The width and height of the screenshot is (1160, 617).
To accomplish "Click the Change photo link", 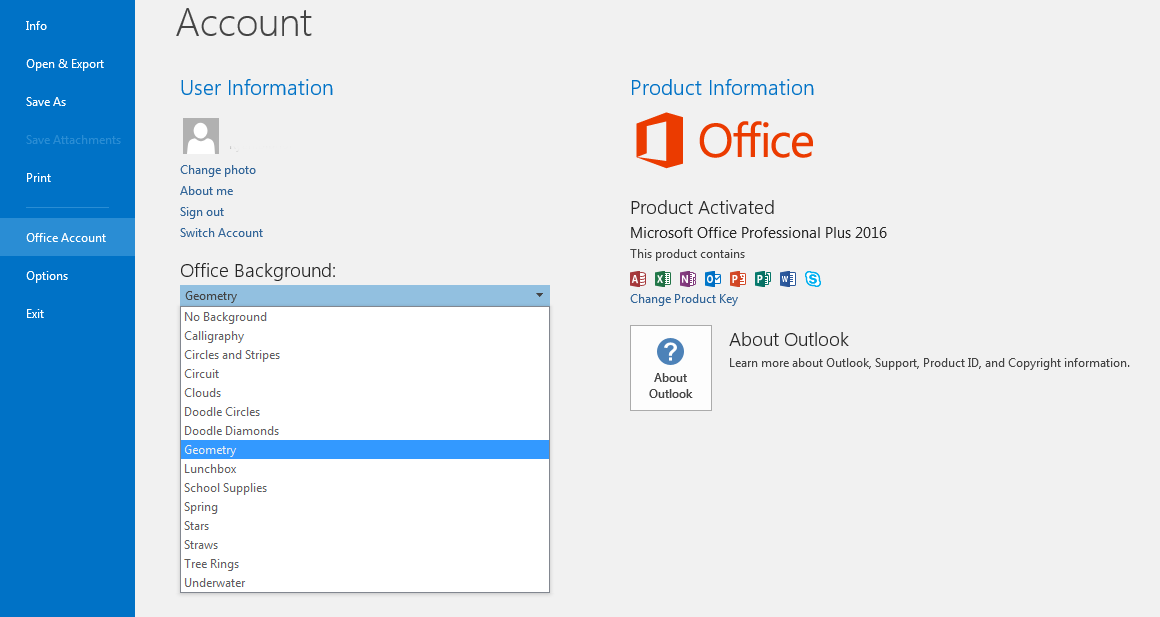I will [x=218, y=170].
